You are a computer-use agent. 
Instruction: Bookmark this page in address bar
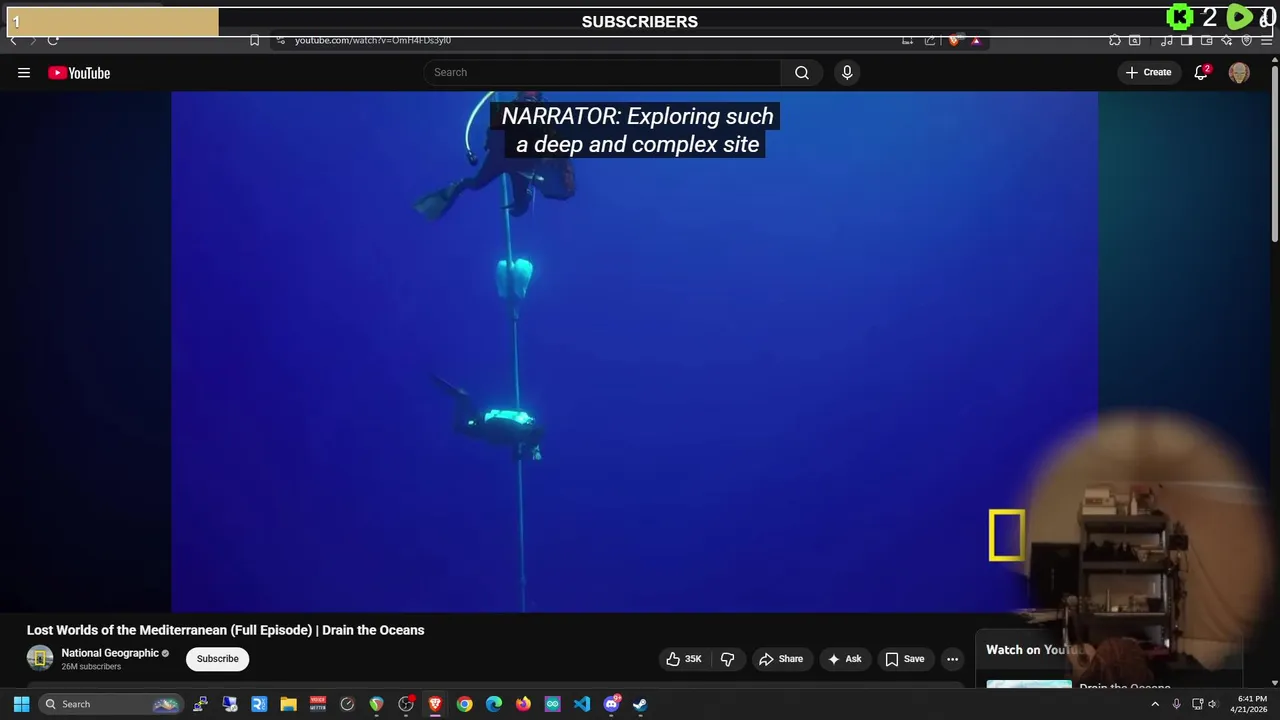tap(254, 40)
